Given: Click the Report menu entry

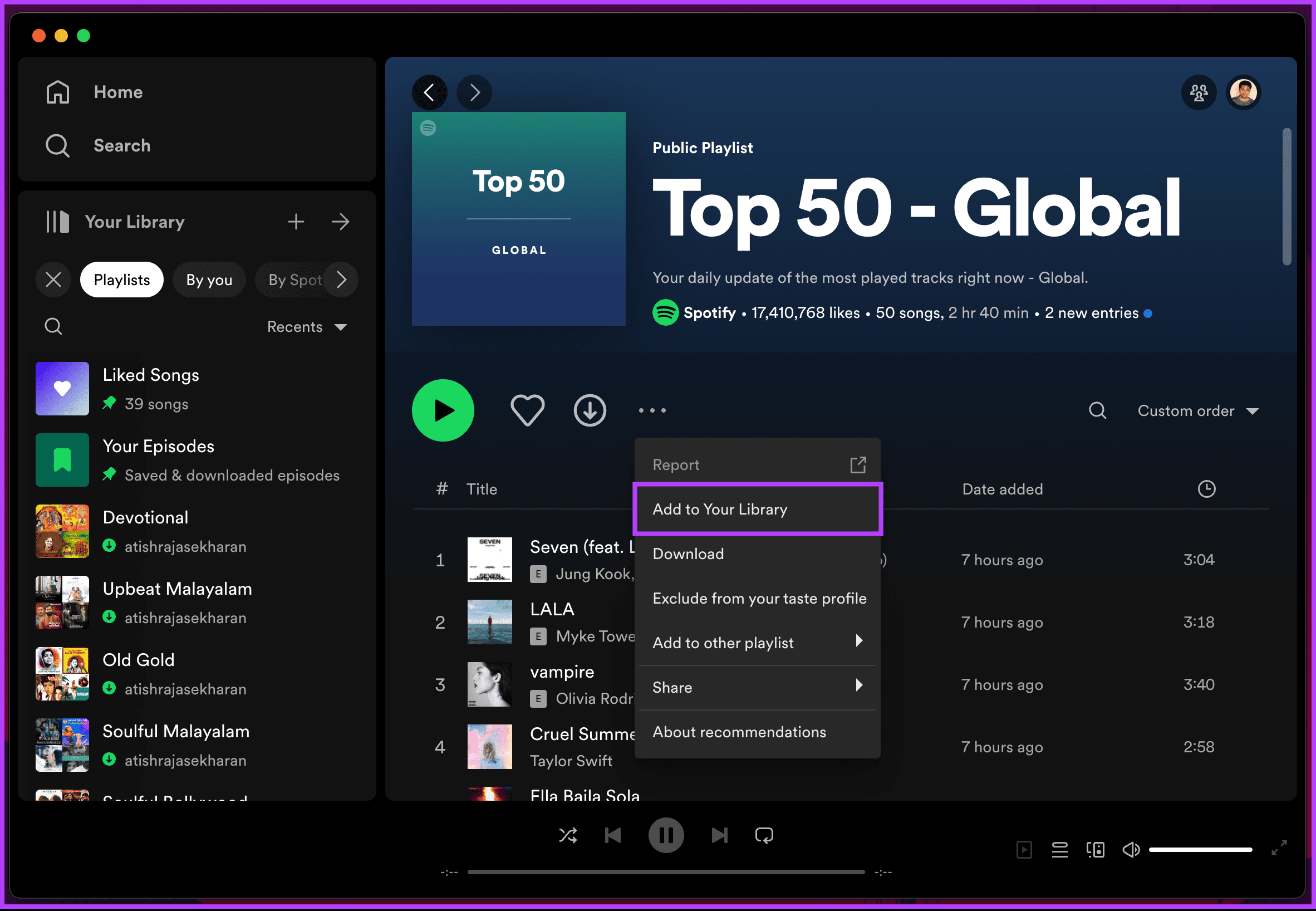Looking at the screenshot, I should [757, 464].
